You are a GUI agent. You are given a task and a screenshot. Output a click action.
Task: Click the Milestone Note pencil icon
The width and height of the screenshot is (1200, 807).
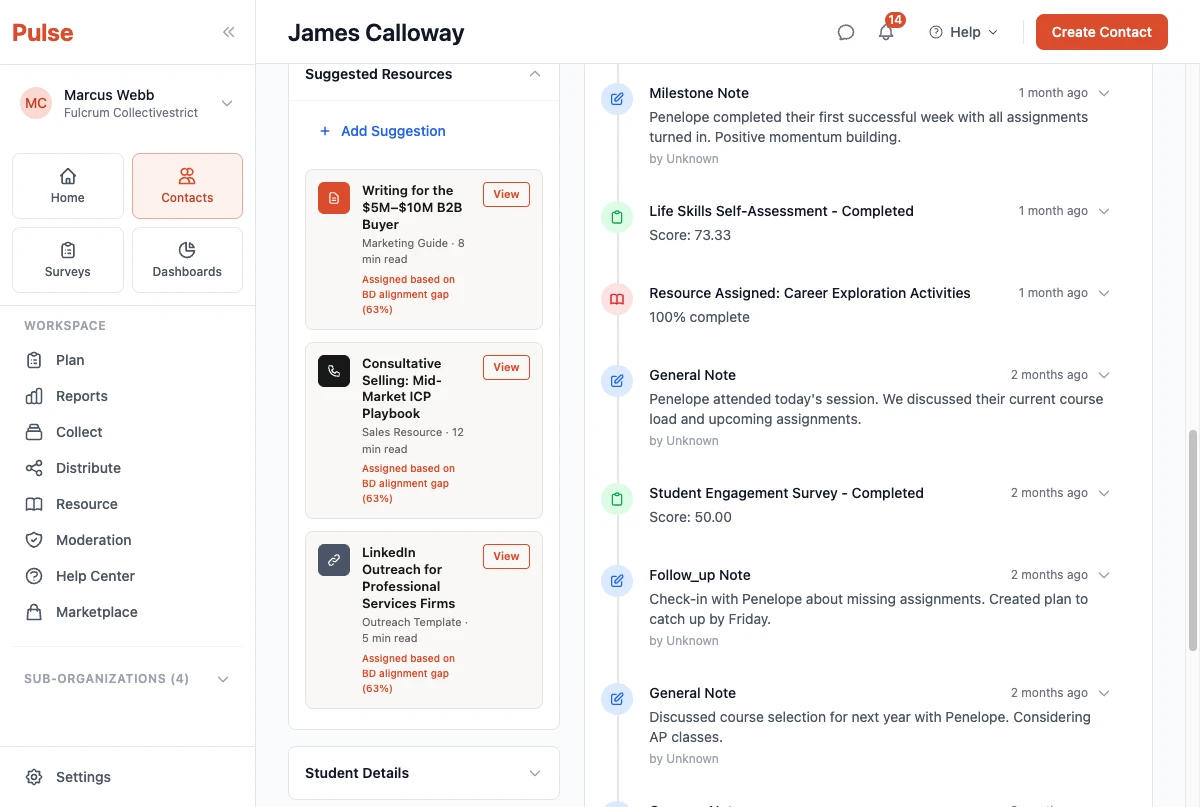coord(617,98)
